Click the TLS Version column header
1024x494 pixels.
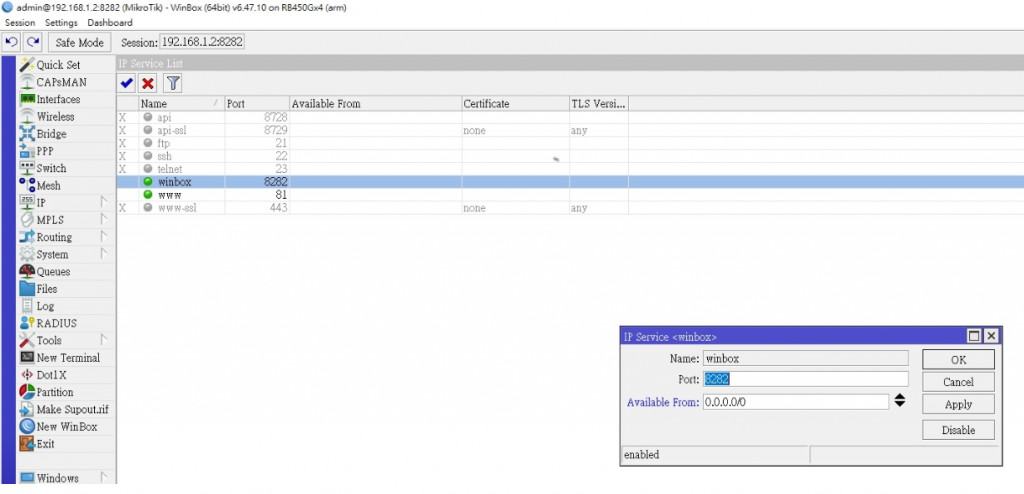click(599, 103)
